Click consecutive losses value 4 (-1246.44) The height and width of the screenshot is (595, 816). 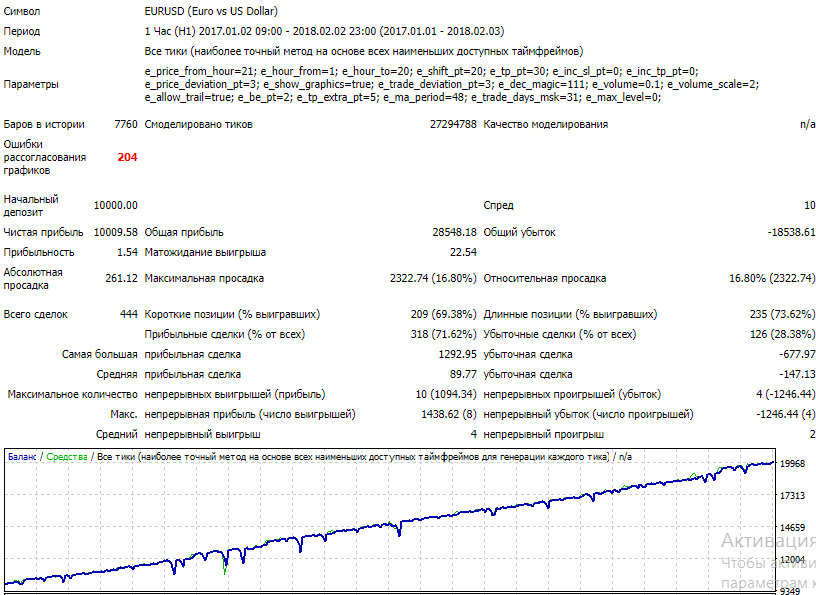(x=786, y=395)
